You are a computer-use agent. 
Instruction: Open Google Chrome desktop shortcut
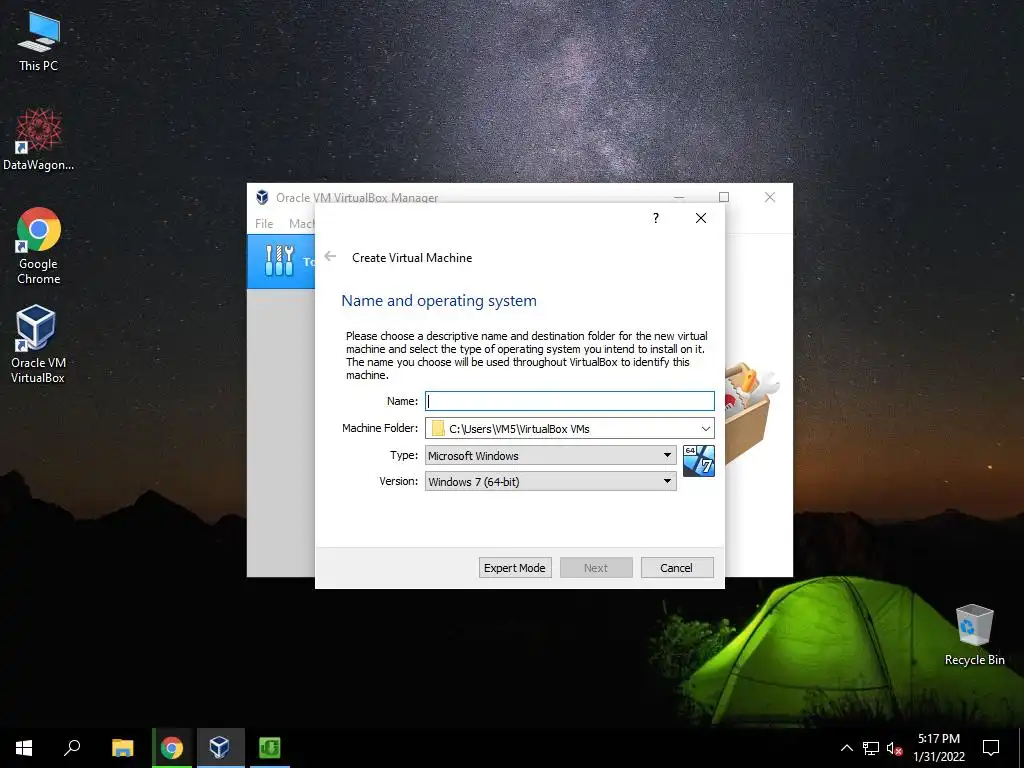pyautogui.click(x=39, y=246)
